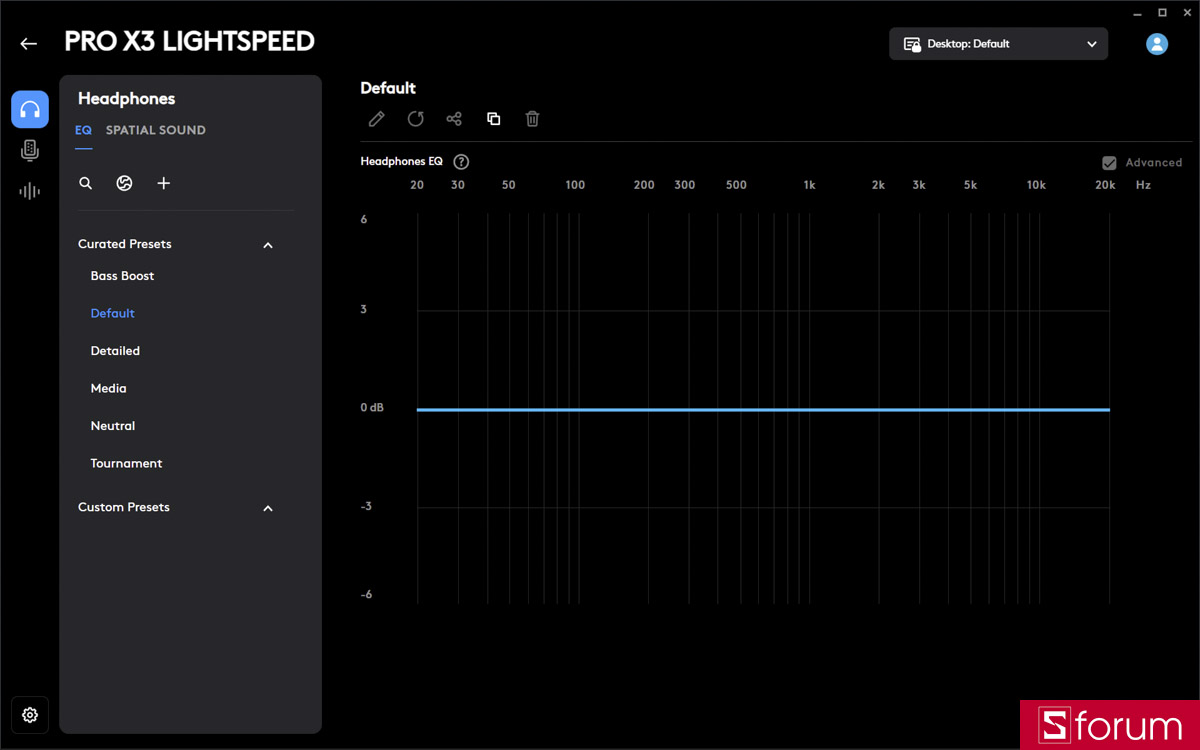The width and height of the screenshot is (1200, 750).
Task: Open settings gear at bottom left
Action: point(30,715)
